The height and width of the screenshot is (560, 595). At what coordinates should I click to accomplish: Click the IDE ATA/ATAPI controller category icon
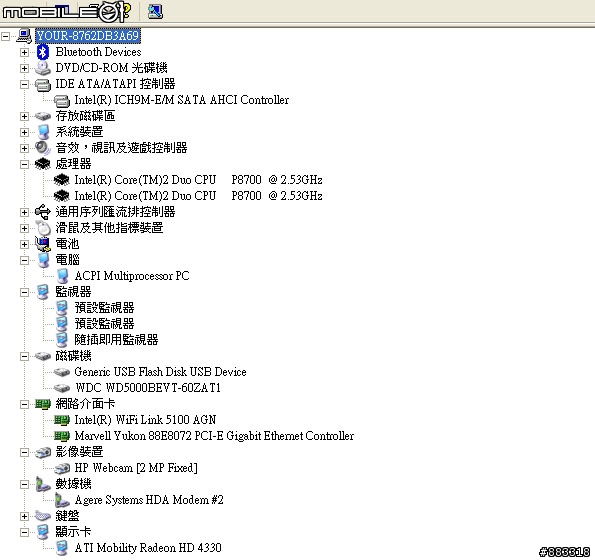[x=43, y=84]
